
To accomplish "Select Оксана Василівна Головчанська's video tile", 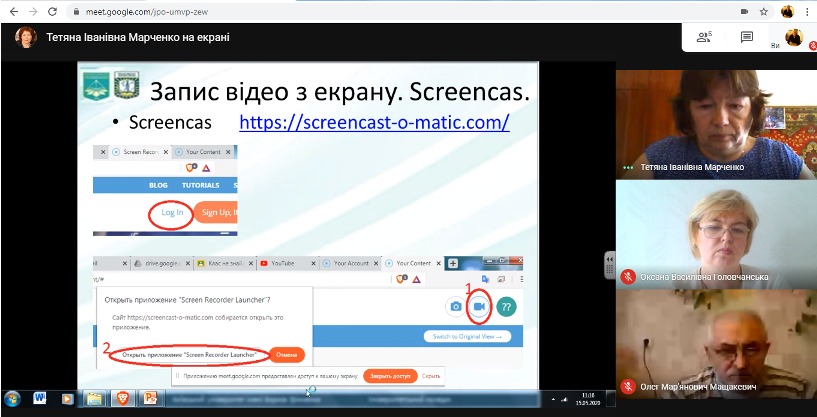I will point(716,235).
